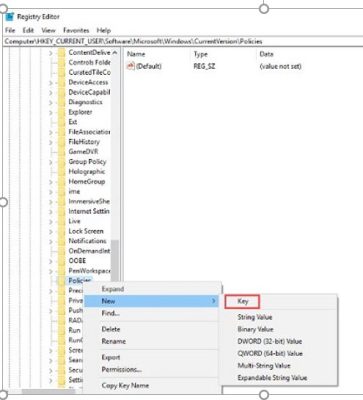Screen dimensions: 363x400
Task: Open the Help menu
Action: tap(104, 30)
